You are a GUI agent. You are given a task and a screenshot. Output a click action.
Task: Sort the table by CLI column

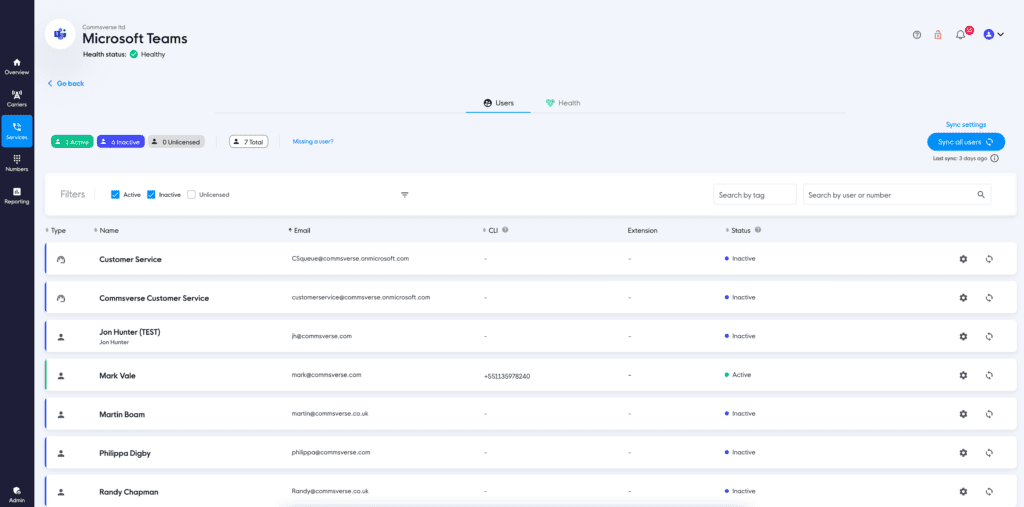click(490, 231)
